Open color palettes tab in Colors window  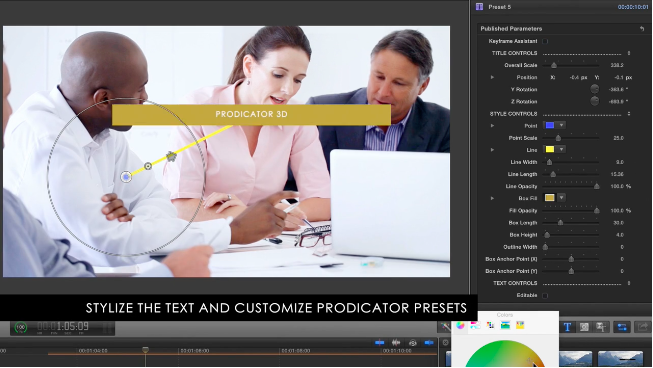coord(490,326)
